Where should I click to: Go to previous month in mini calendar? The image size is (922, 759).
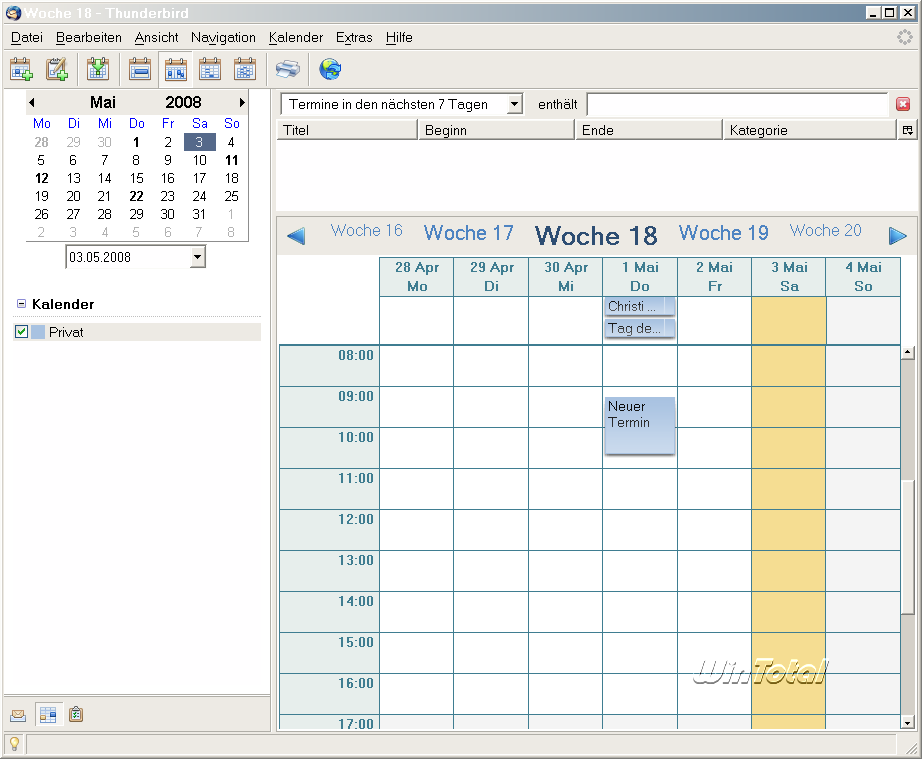(x=32, y=102)
